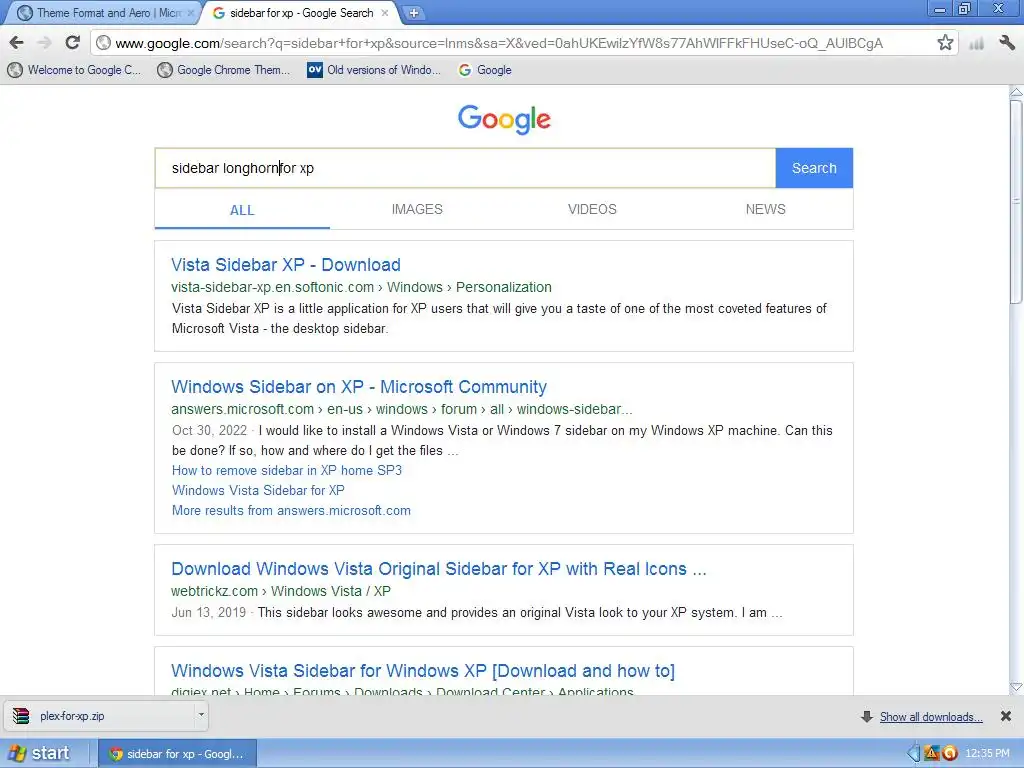The image size is (1024, 768).
Task: Open Windows Vista Sidebar for Windows XP result
Action: point(423,671)
